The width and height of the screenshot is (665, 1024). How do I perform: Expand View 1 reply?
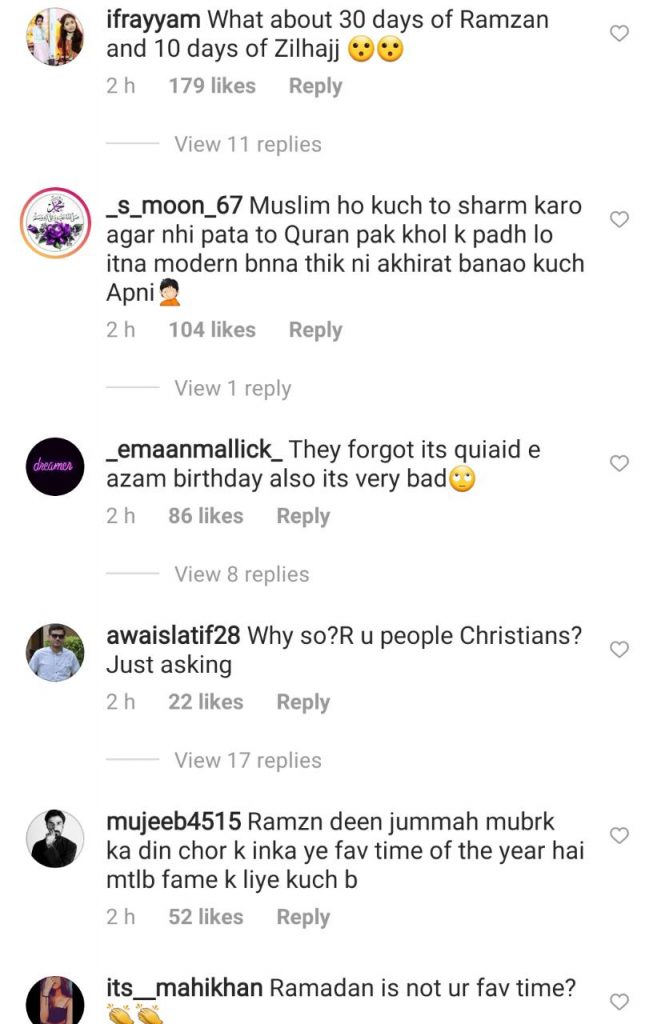pos(233,388)
